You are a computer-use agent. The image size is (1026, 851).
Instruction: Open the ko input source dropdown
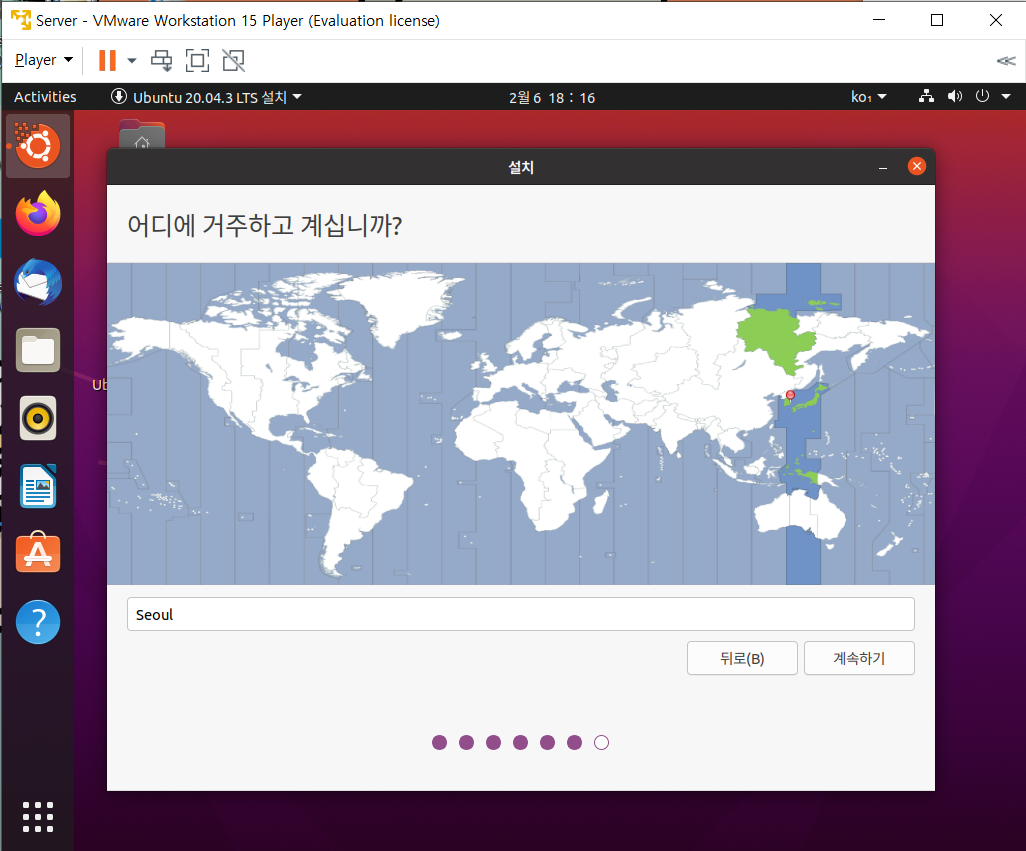tap(868, 97)
